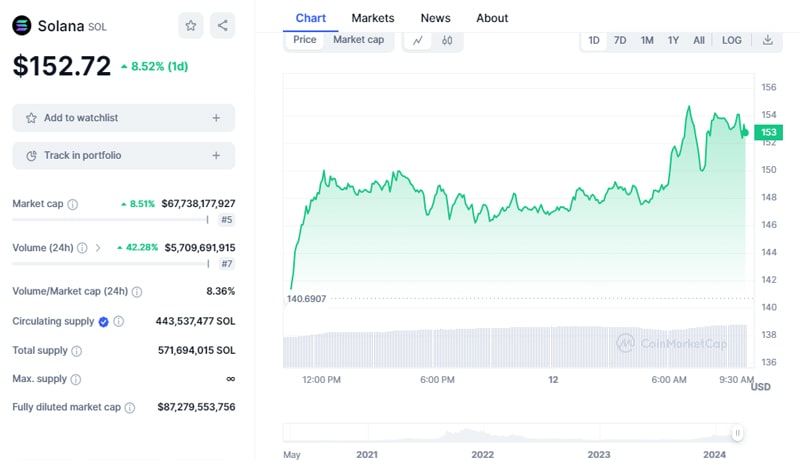Click the Circulating supply verified badge
Screen dimensions: 800x460
(x=104, y=322)
